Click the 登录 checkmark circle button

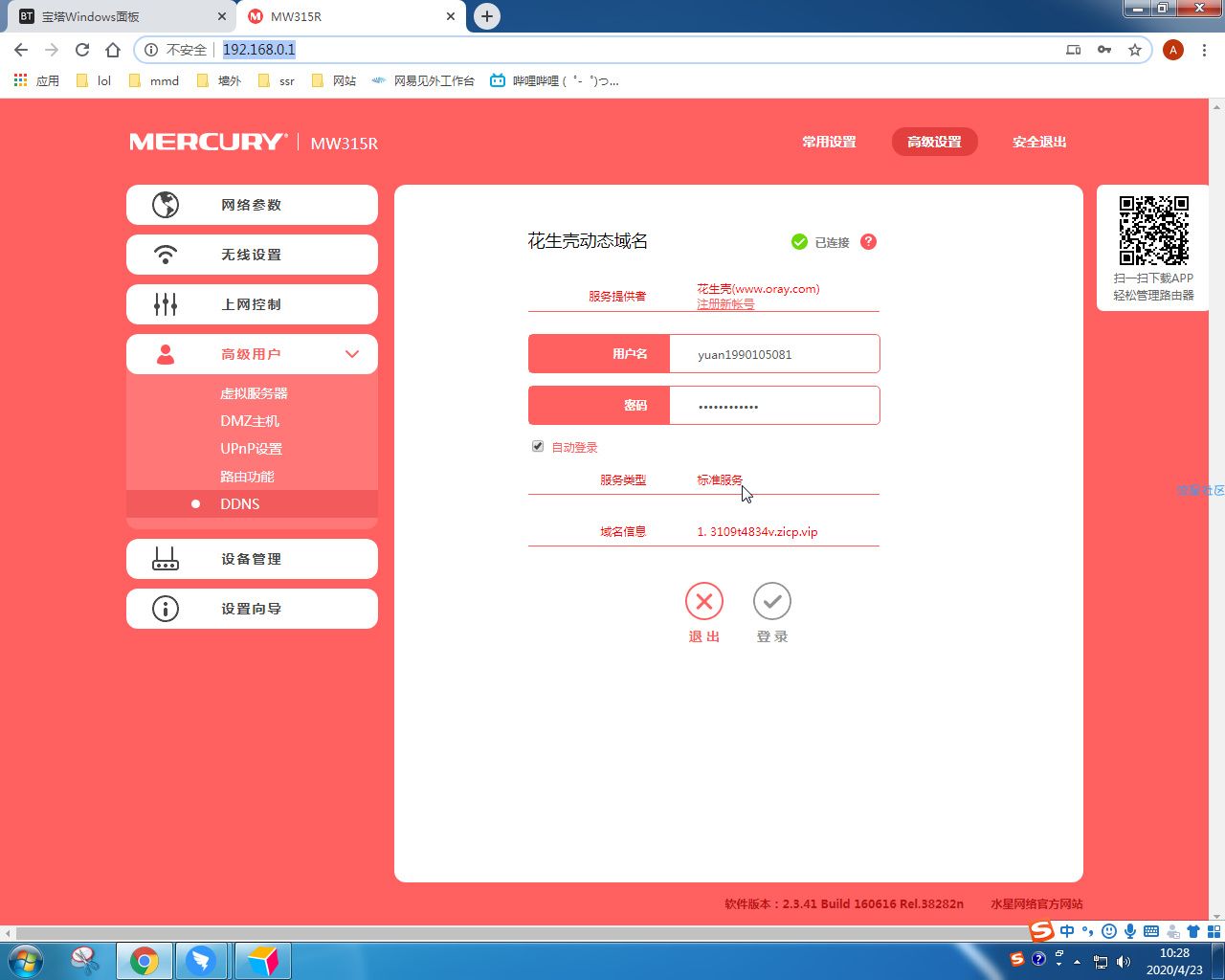[772, 602]
